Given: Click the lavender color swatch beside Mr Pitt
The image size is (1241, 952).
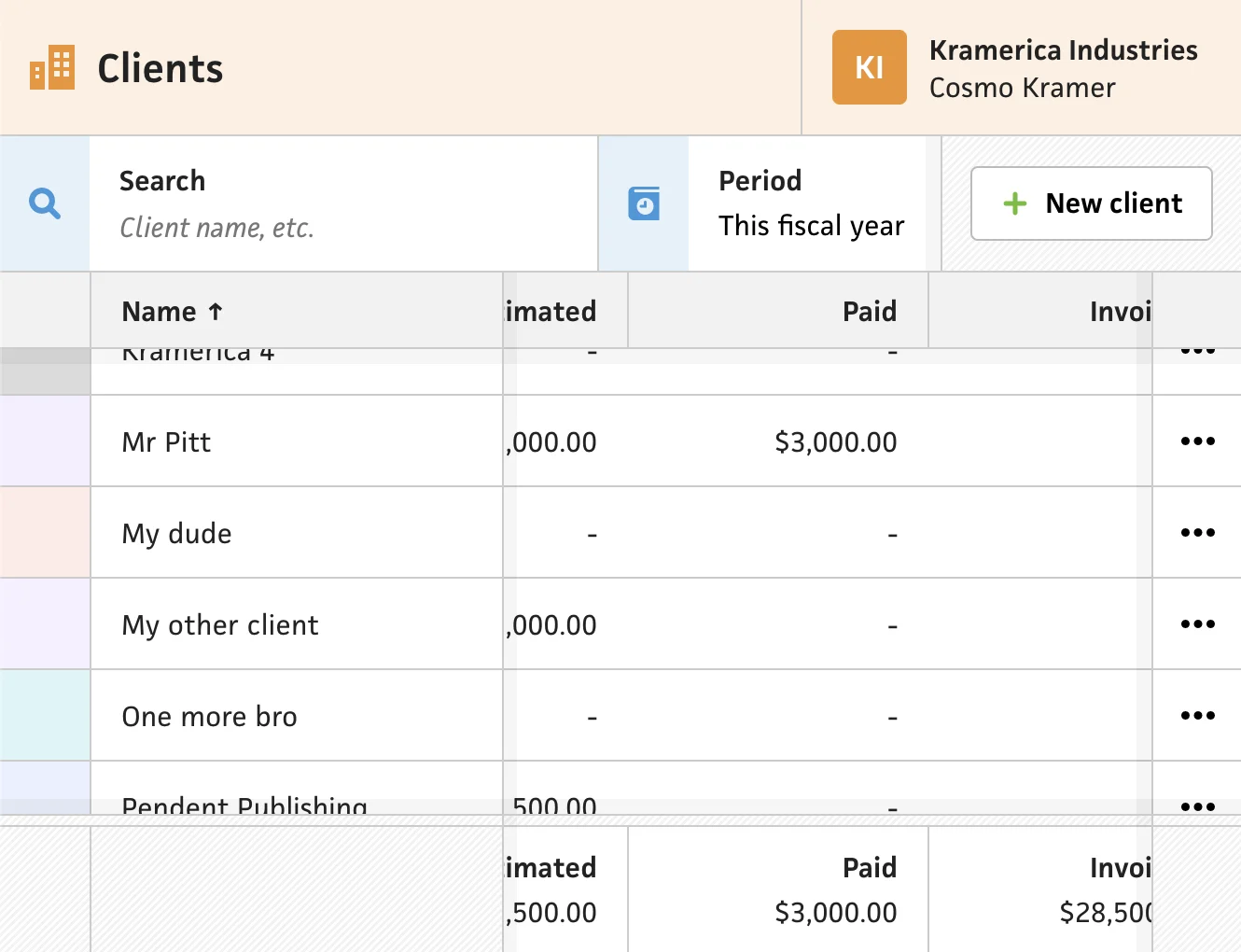Looking at the screenshot, I should [x=45, y=441].
